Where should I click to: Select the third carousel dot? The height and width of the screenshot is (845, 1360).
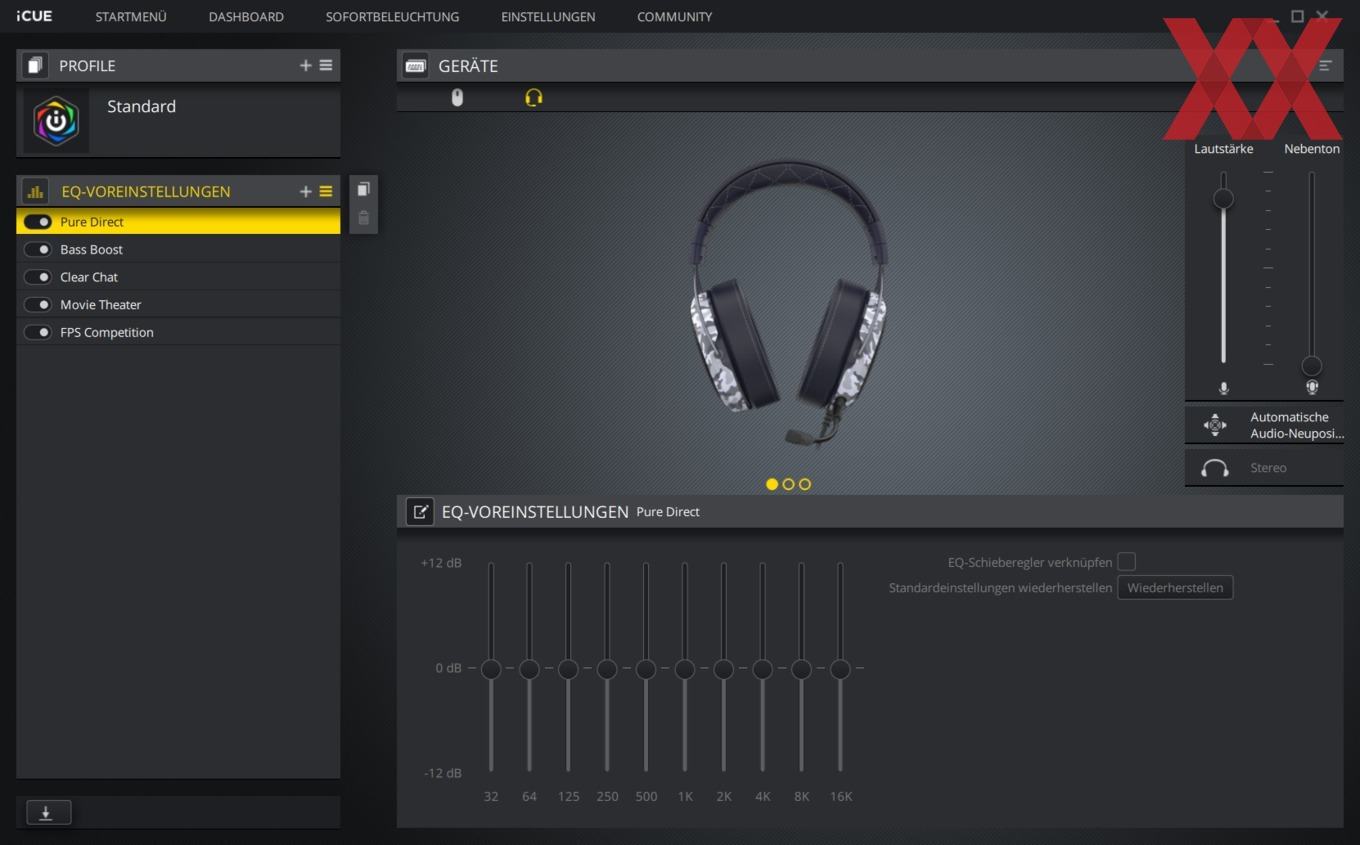point(805,484)
